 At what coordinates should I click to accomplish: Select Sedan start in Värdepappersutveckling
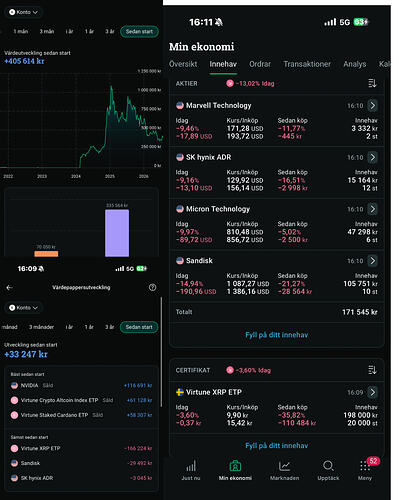click(x=139, y=327)
